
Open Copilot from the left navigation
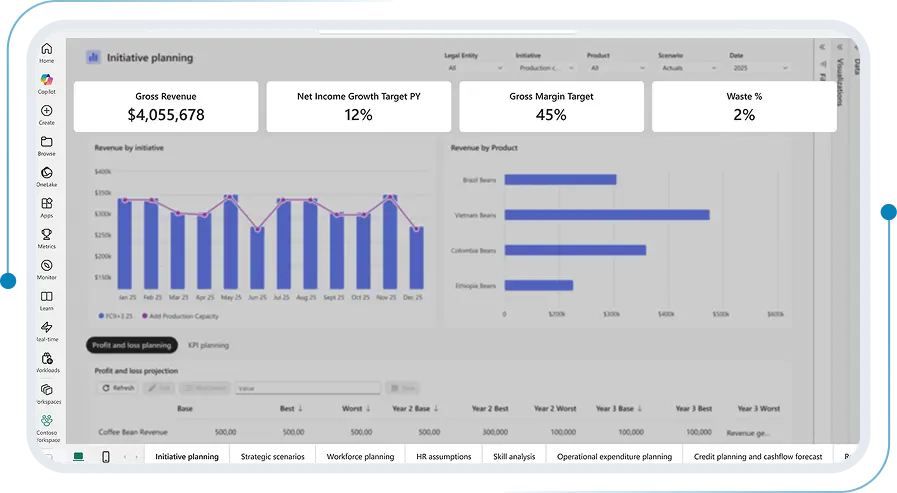point(47,84)
